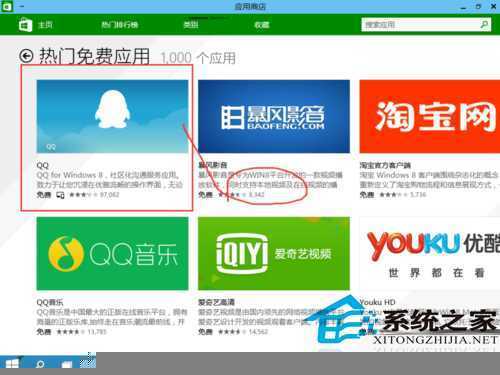
Task: Open the Windows Start button on taskbar
Action: (12, 364)
